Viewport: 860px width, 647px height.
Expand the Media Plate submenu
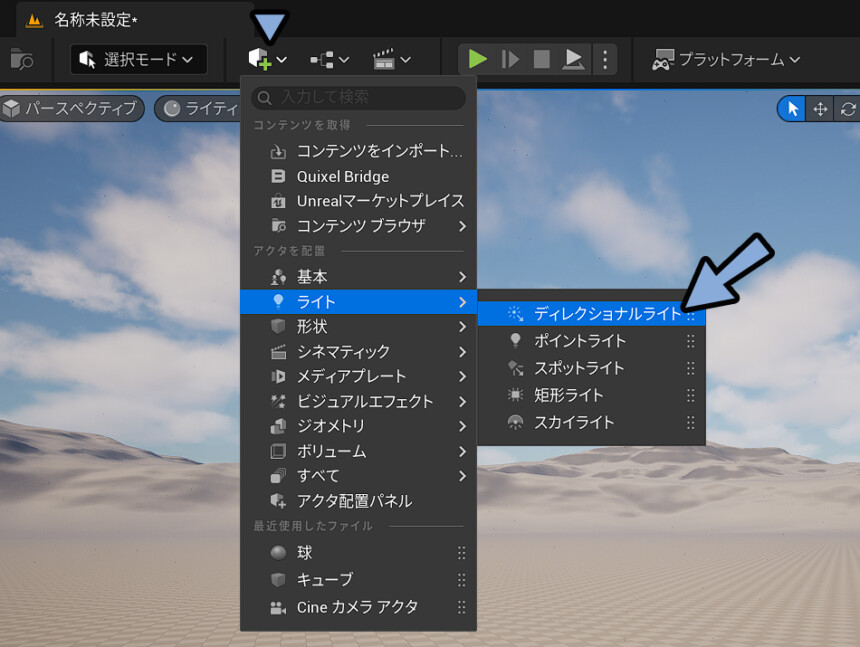click(359, 376)
